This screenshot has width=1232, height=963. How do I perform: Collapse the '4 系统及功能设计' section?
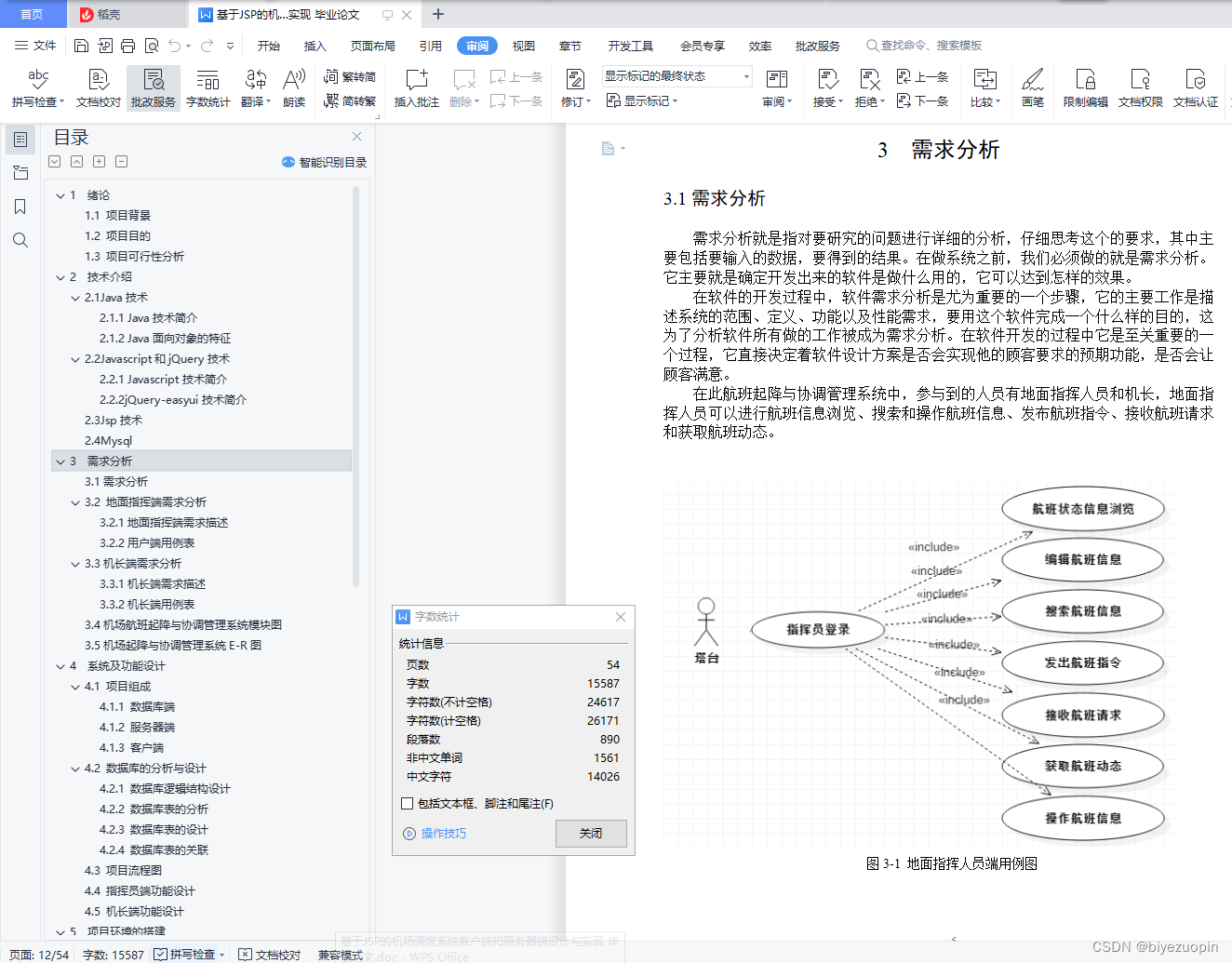click(x=60, y=666)
